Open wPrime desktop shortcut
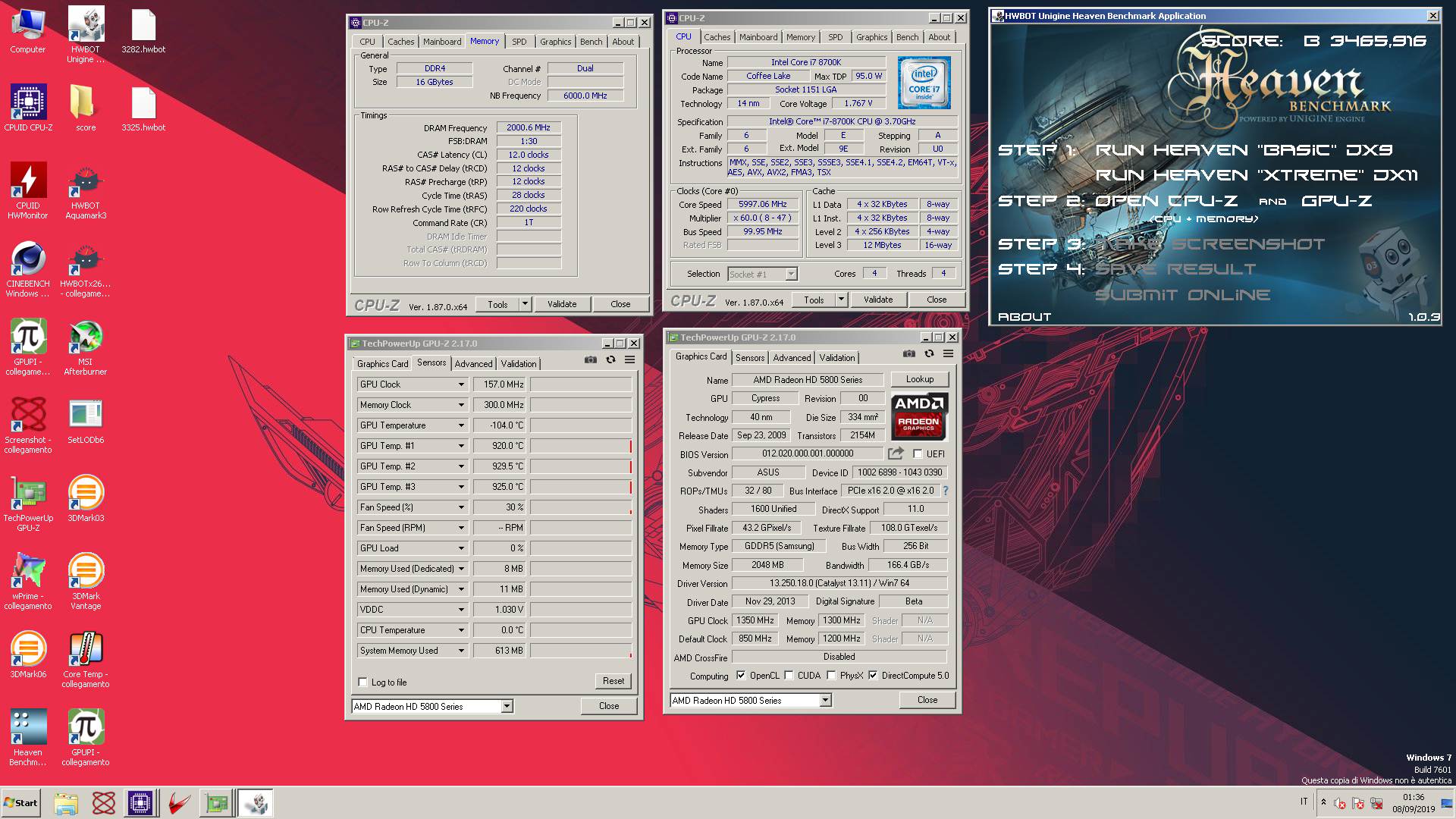 pos(28,582)
